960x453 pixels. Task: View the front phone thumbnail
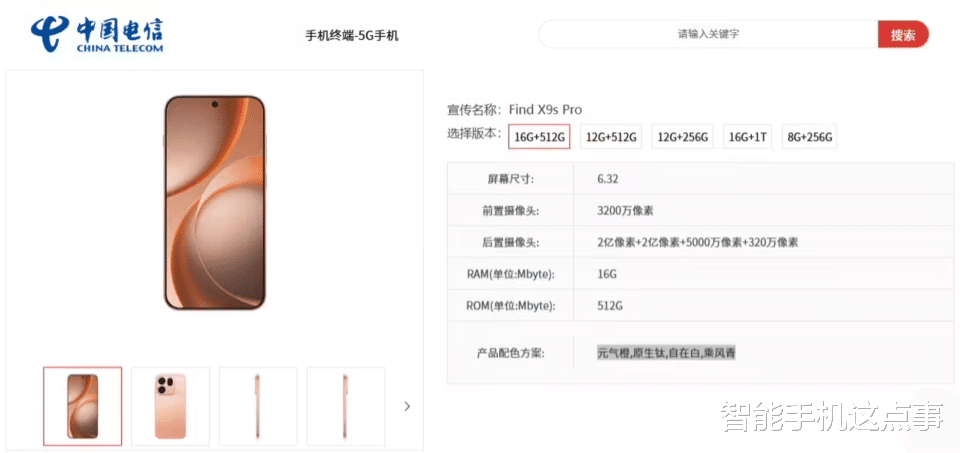coord(83,406)
